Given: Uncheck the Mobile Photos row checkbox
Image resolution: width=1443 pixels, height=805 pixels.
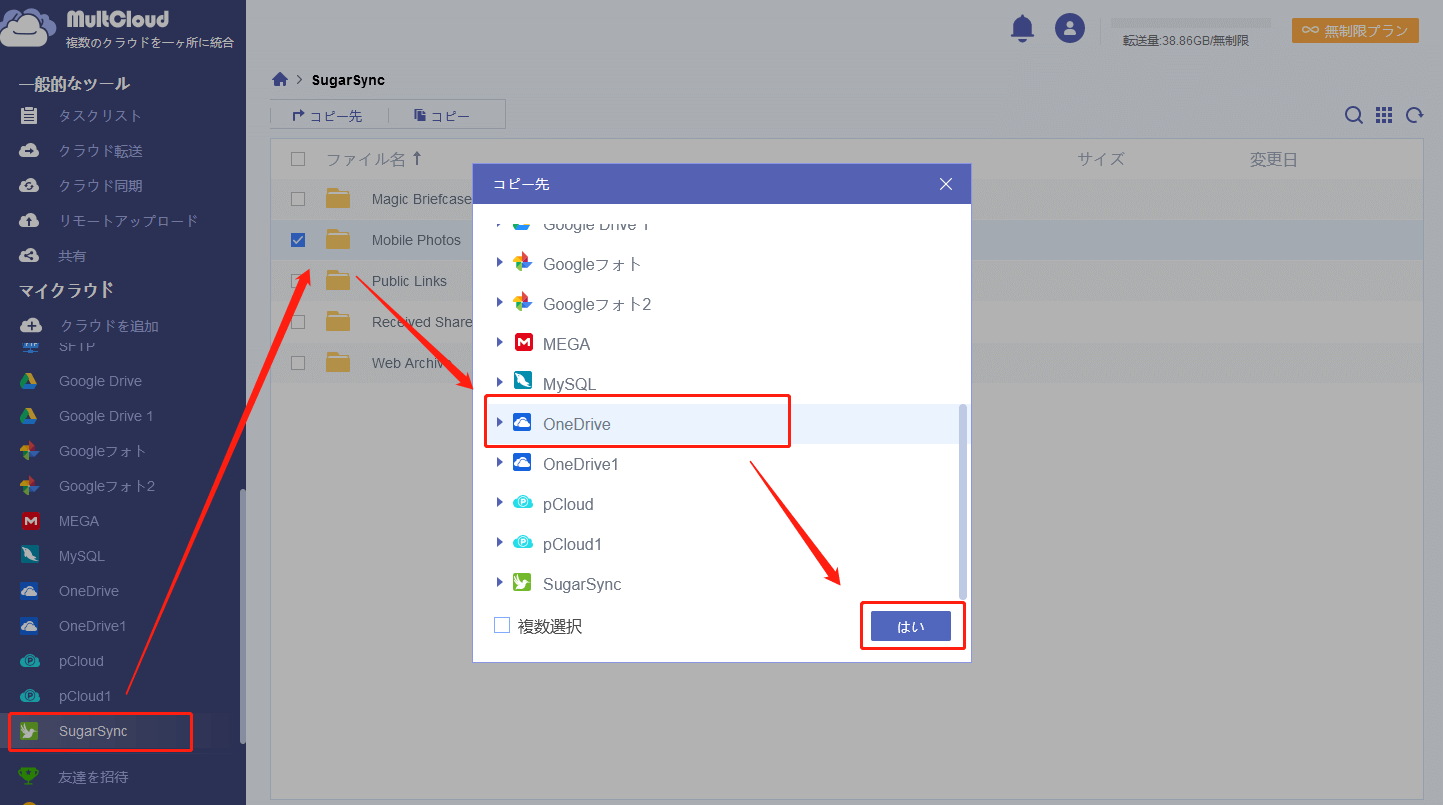Looking at the screenshot, I should tap(298, 240).
